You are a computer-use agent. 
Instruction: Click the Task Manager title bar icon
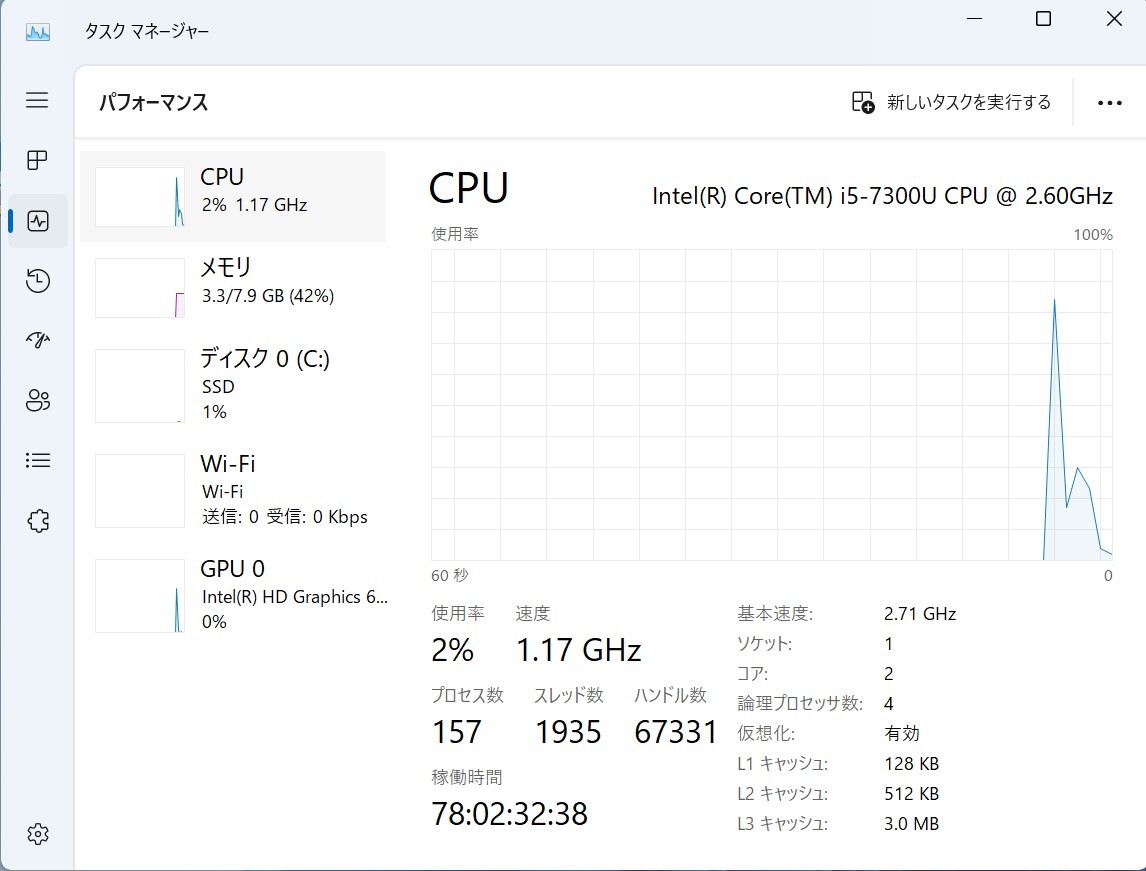click(x=37, y=30)
